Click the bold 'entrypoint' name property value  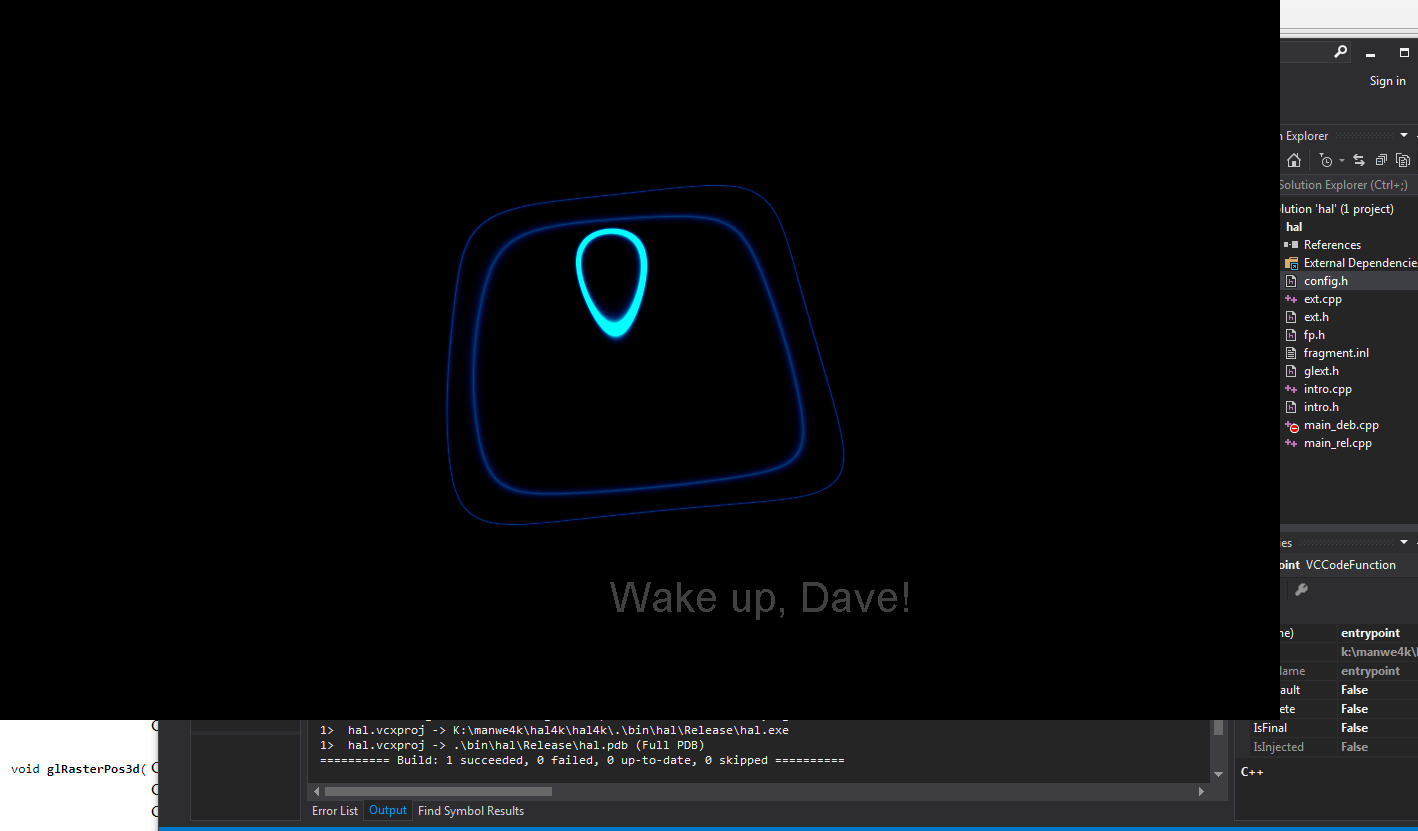1370,633
